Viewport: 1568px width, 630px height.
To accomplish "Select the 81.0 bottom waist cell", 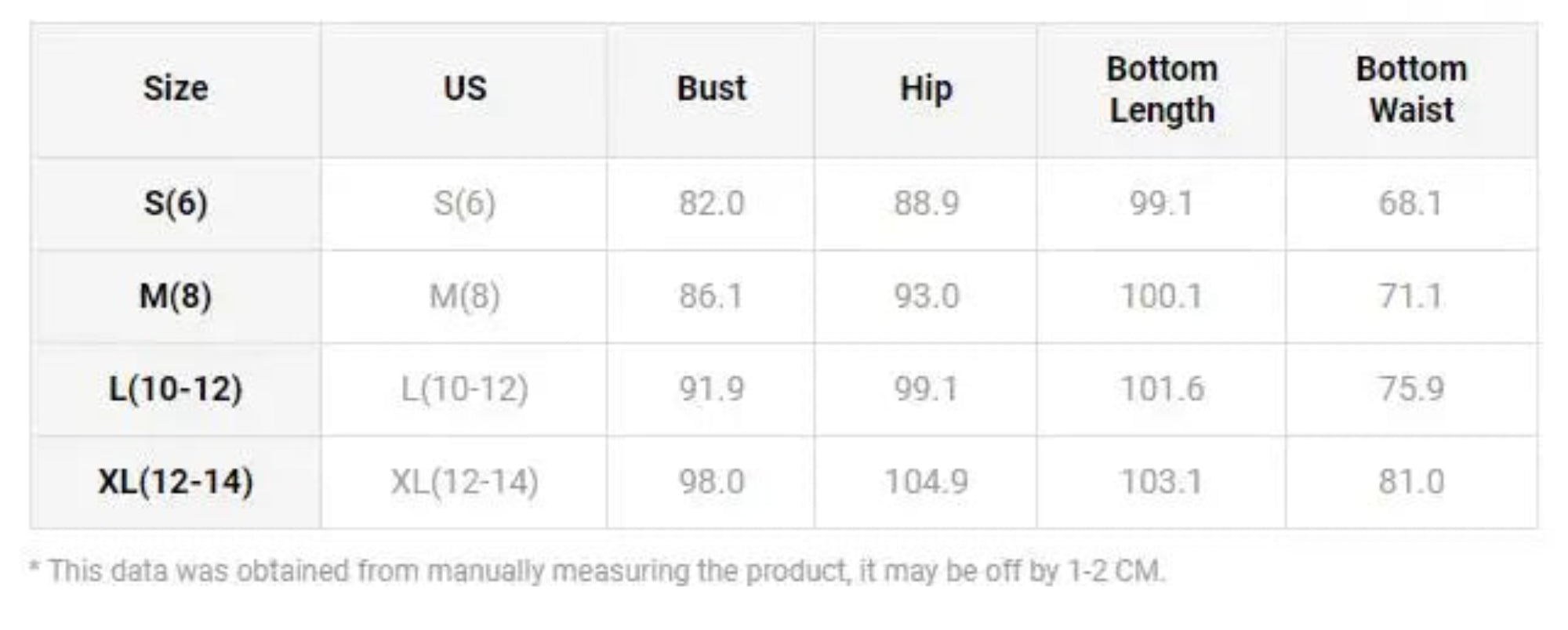I will point(1411,481).
